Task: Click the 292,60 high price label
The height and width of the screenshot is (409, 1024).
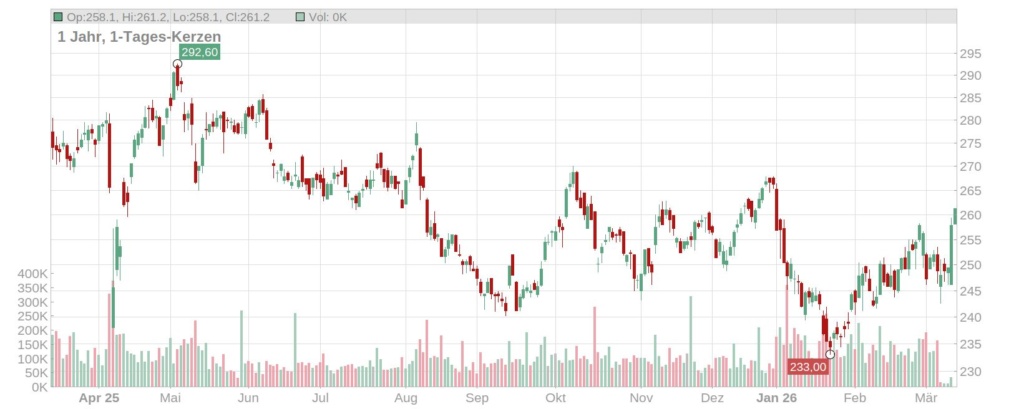Action: [198, 52]
